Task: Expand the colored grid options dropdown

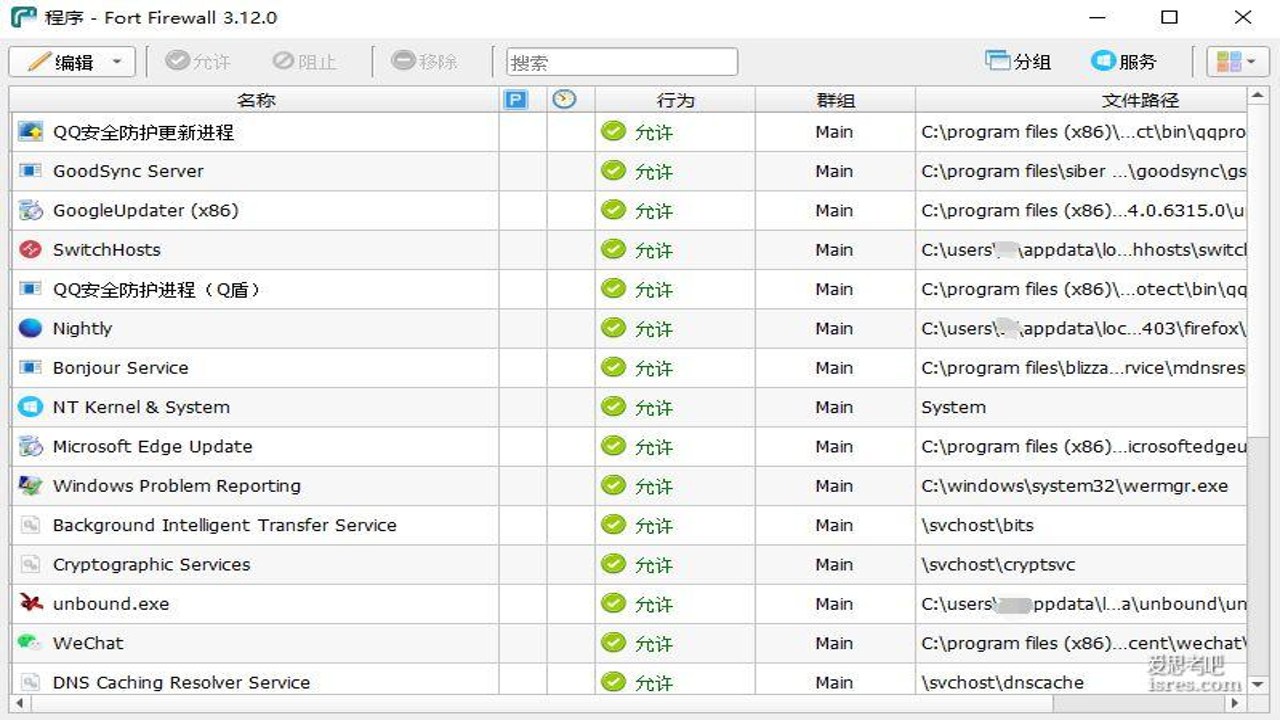Action: click(x=1237, y=62)
